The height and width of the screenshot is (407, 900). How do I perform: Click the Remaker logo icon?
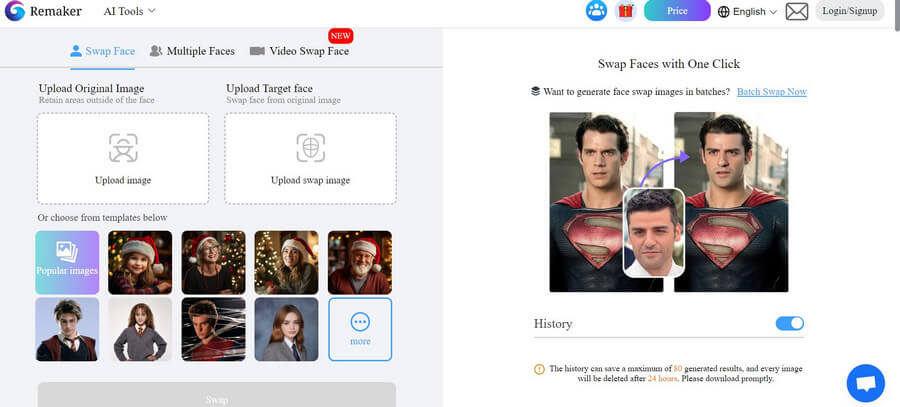point(14,11)
